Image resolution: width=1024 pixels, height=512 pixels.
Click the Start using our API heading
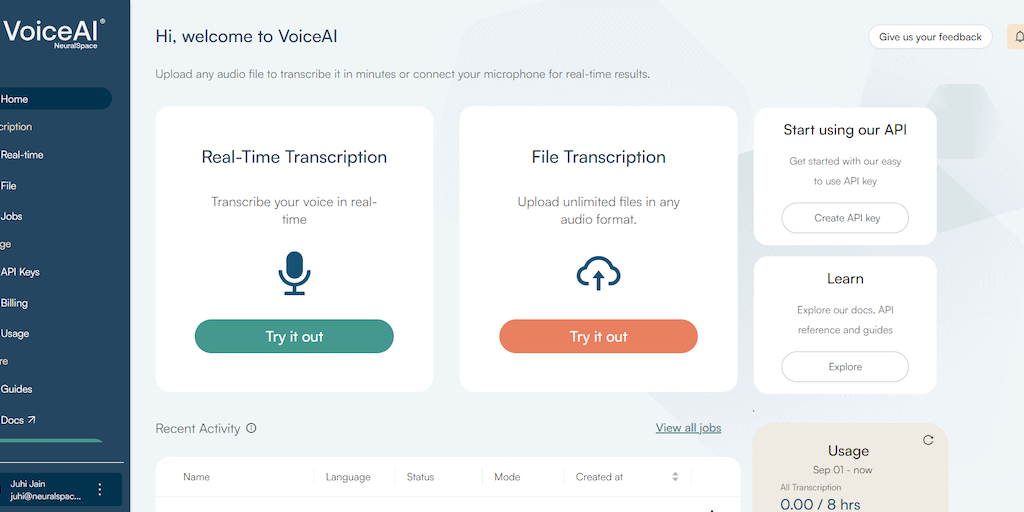coord(845,129)
